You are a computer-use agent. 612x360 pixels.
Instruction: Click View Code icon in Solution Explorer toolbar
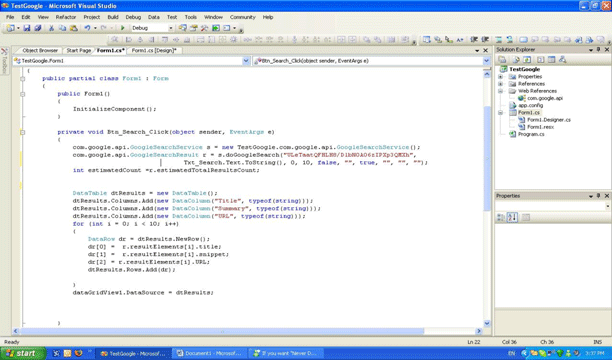[x=541, y=60]
